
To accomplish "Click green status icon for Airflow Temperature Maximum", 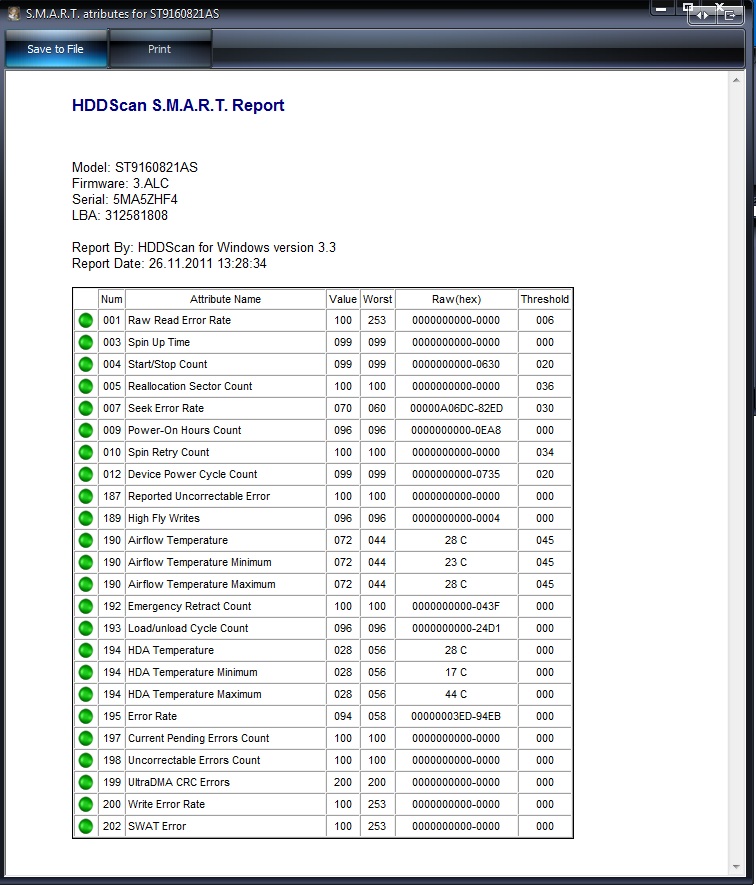I will [x=86, y=585].
